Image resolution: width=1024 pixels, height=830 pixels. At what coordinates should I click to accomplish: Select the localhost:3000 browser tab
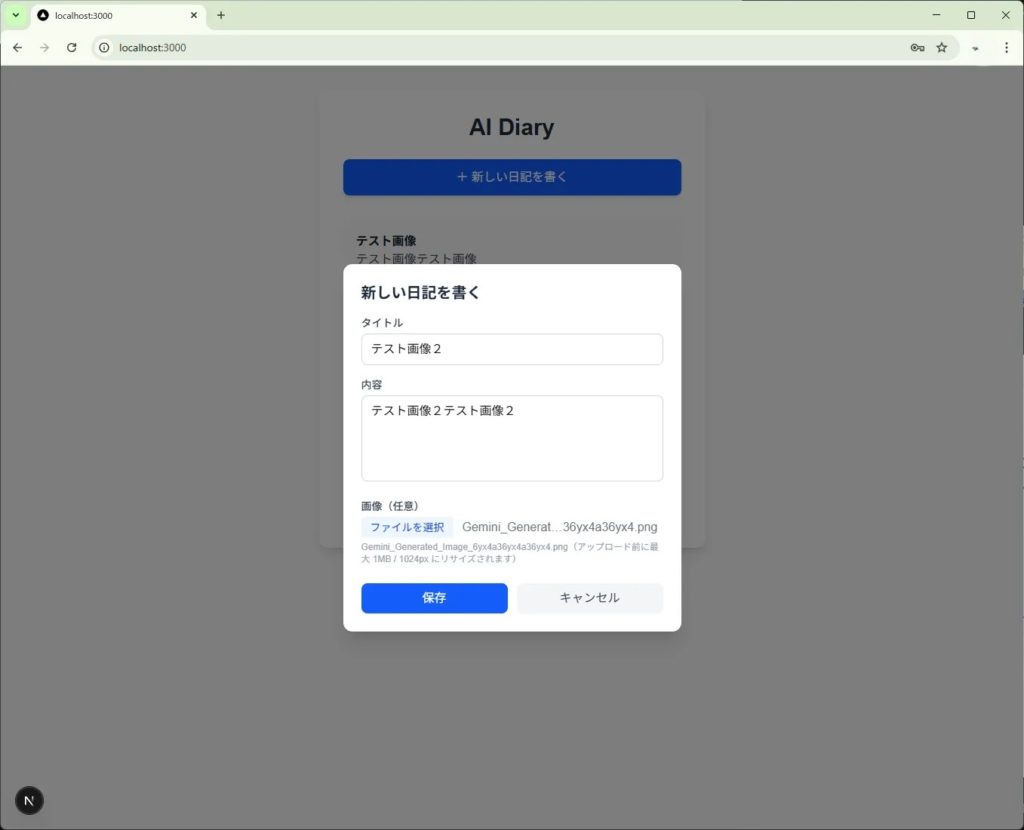click(x=110, y=15)
